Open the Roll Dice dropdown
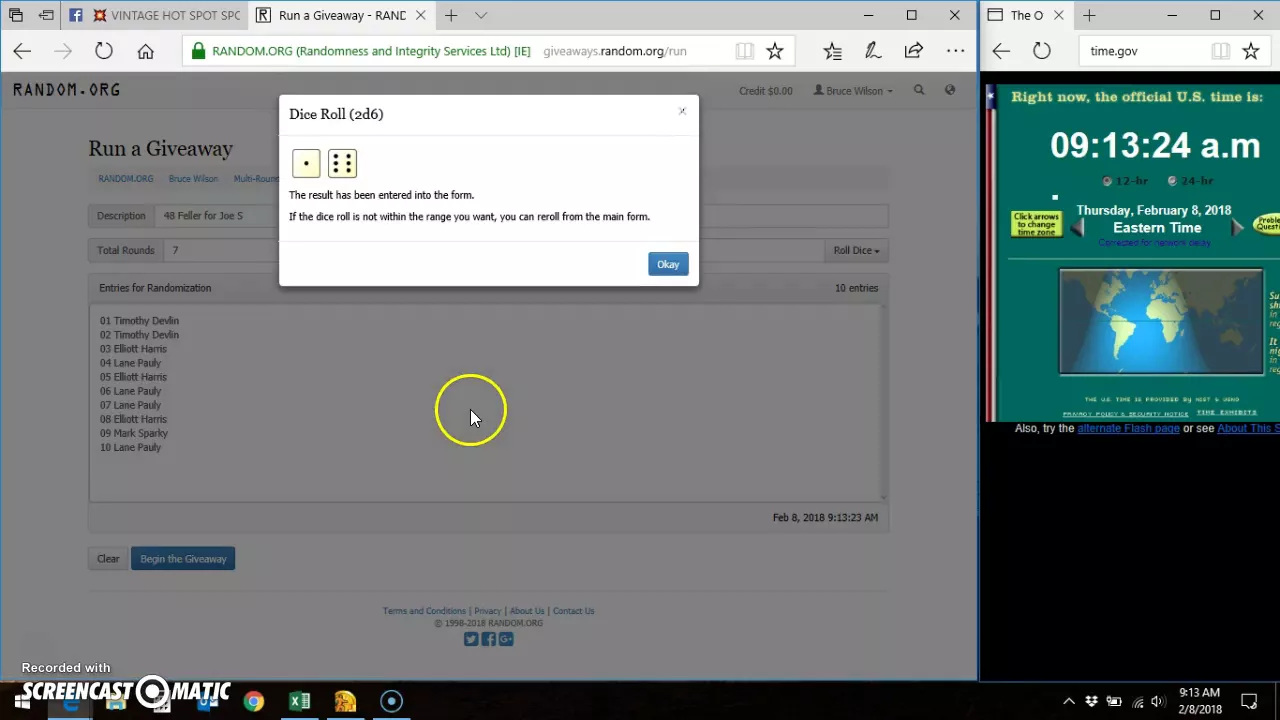1280x720 pixels. click(857, 250)
